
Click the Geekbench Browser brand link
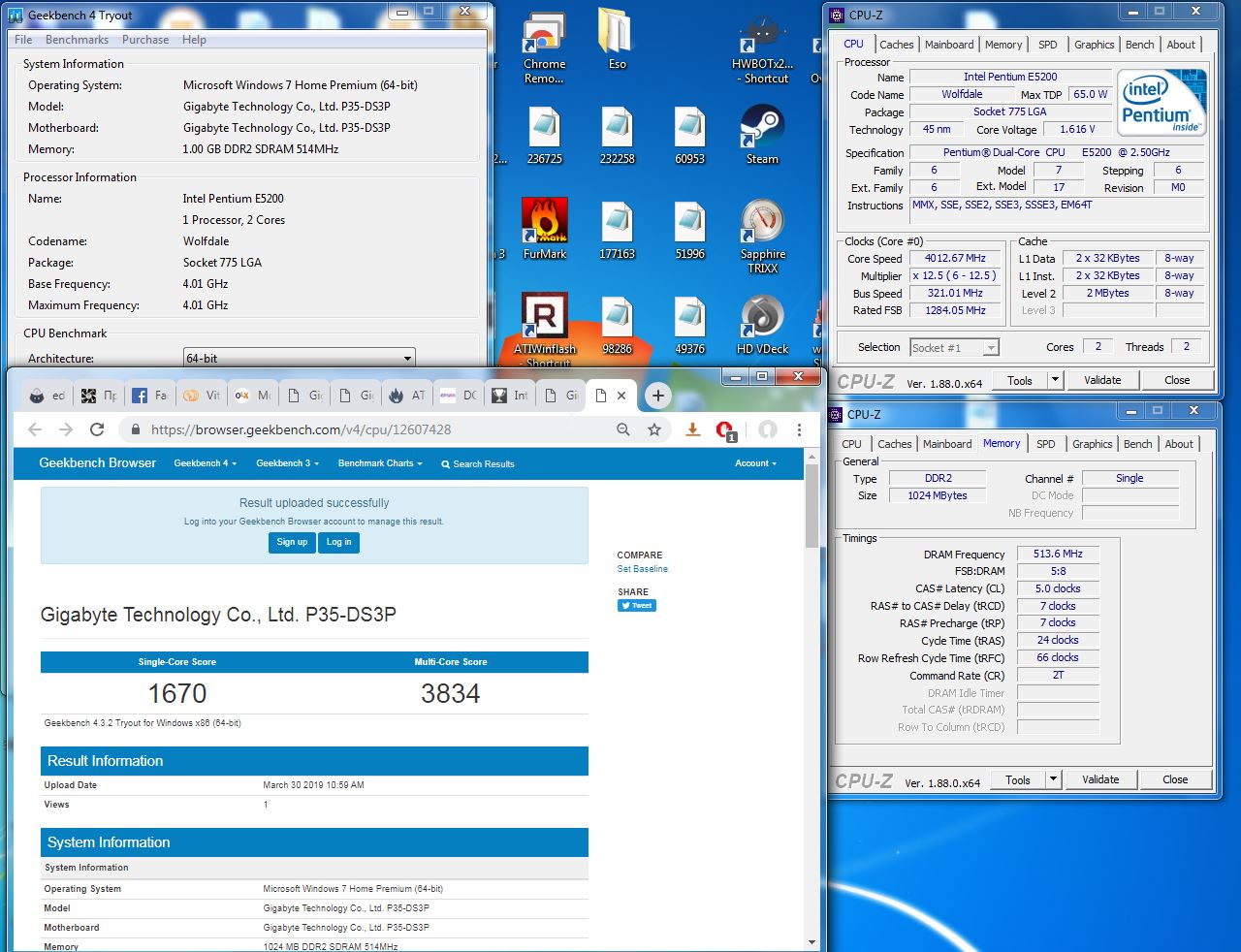[97, 462]
